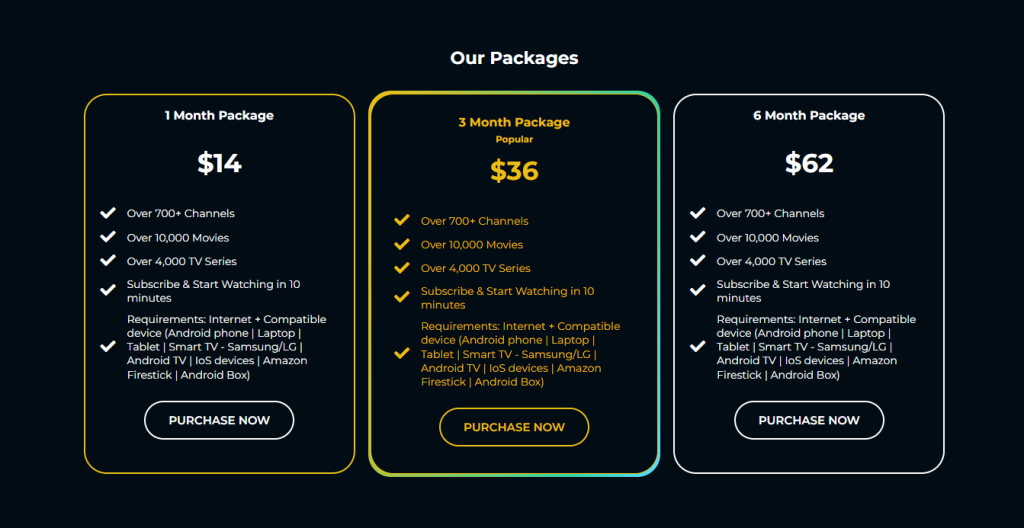
Task: Click the Requirements checkmark in 1 Month Package
Action: pyautogui.click(x=108, y=347)
